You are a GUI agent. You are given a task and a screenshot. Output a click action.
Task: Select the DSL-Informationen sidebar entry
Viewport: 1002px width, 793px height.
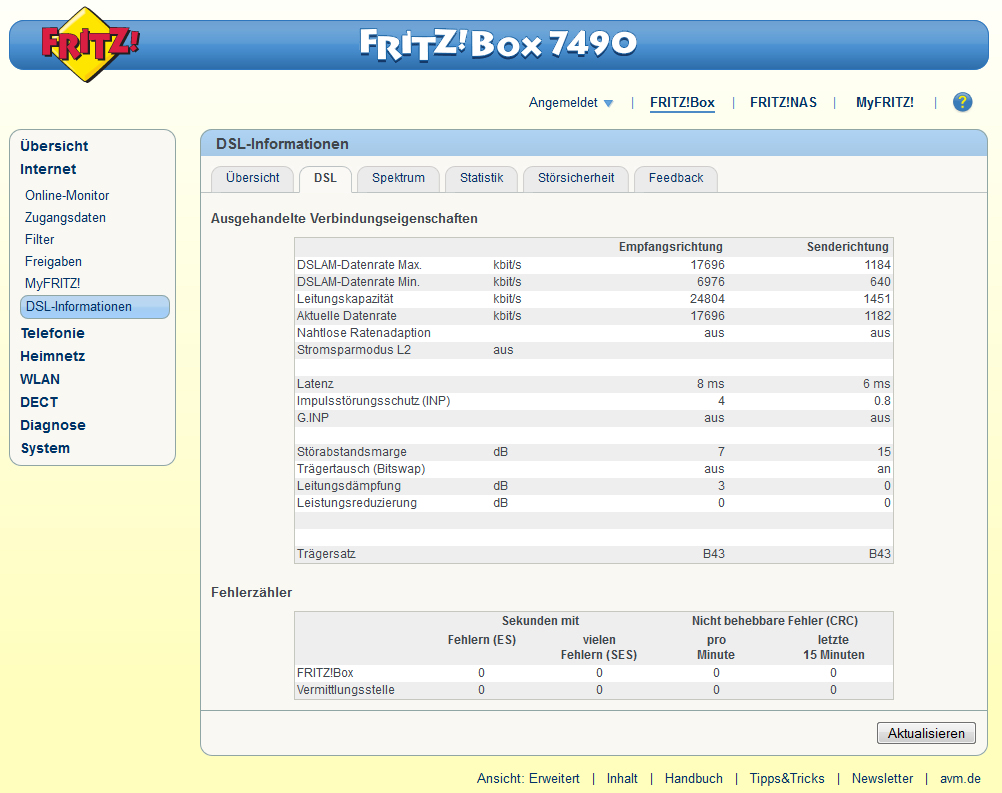click(x=95, y=307)
